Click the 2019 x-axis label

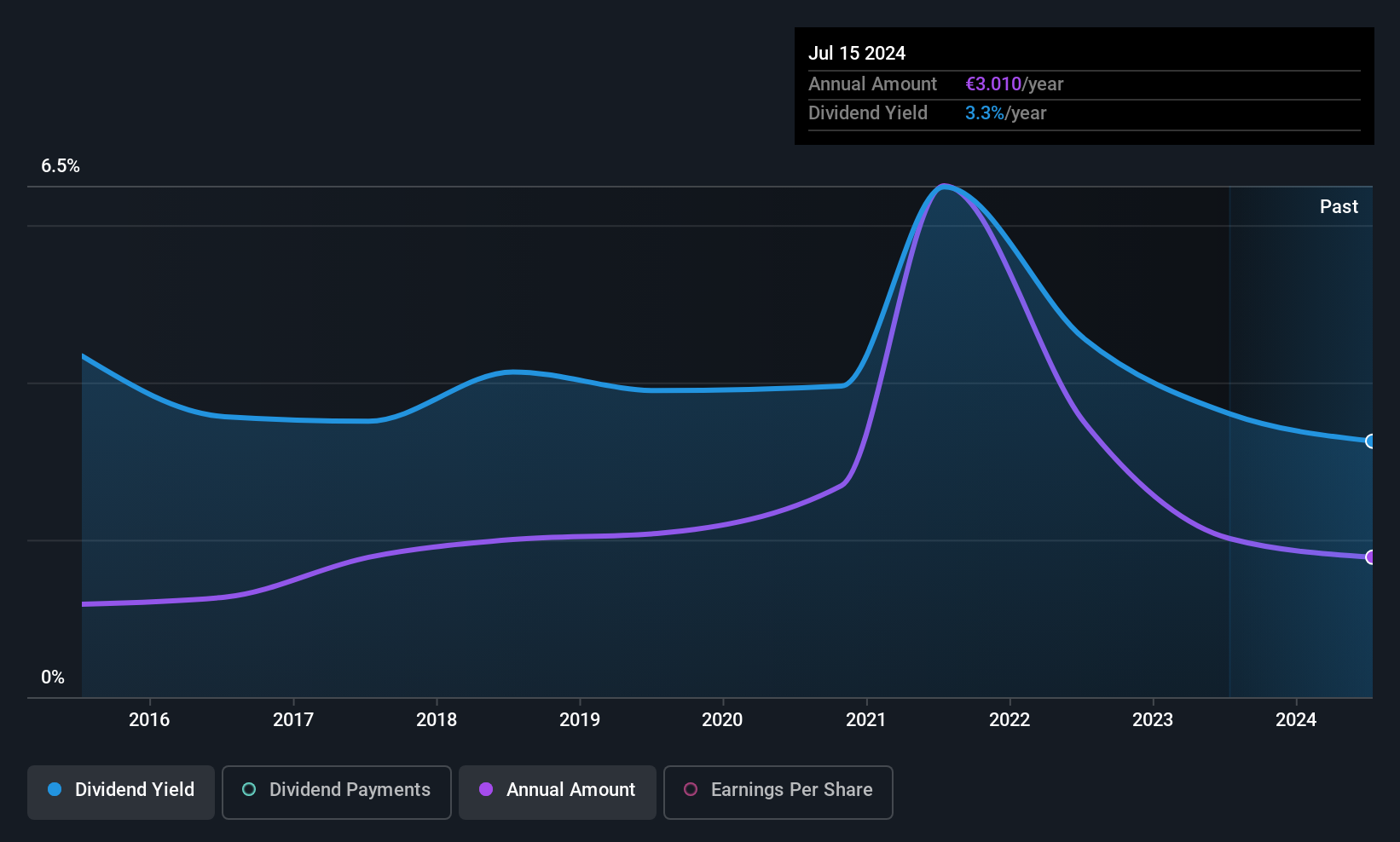(580, 719)
